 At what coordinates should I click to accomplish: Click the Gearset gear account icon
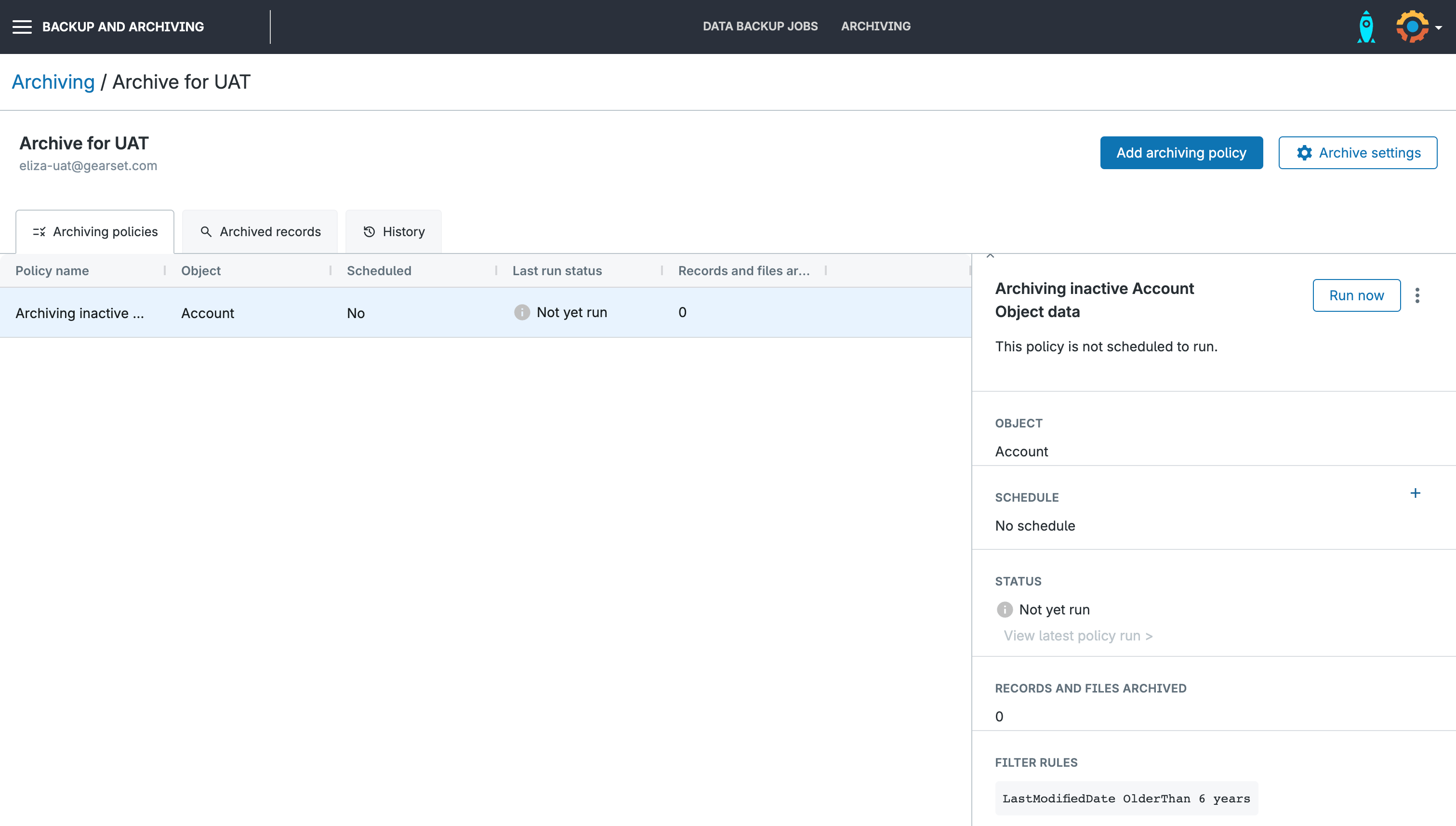click(1412, 27)
